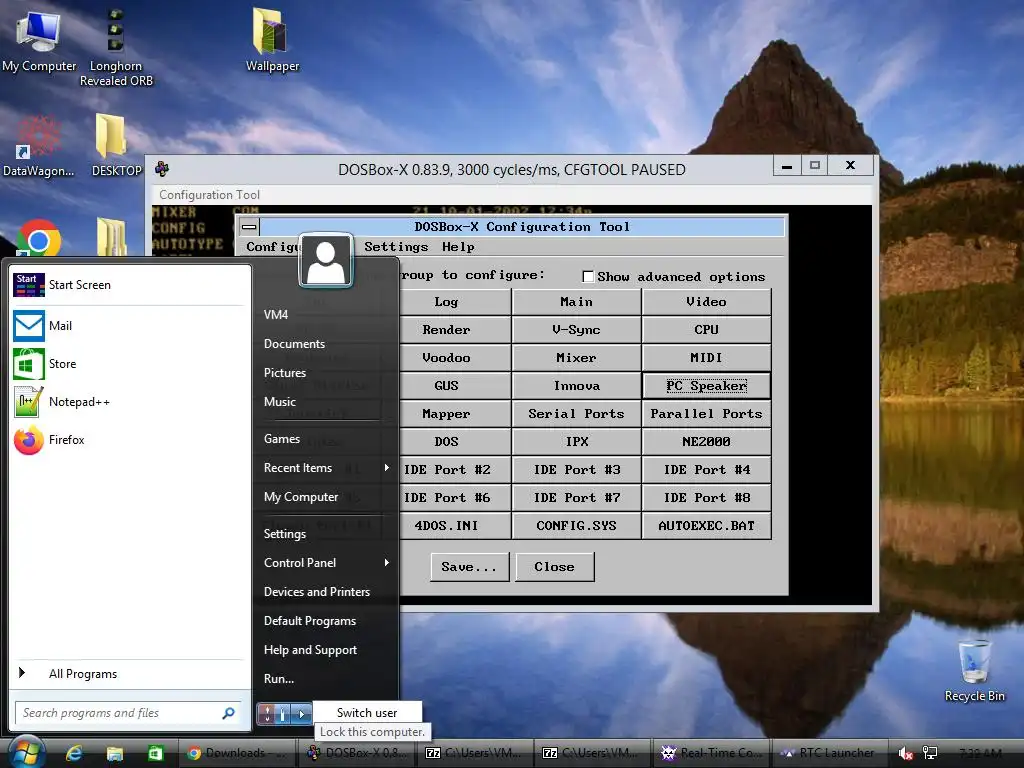1024x768 pixels.
Task: Click network tray icon
Action: point(929,753)
